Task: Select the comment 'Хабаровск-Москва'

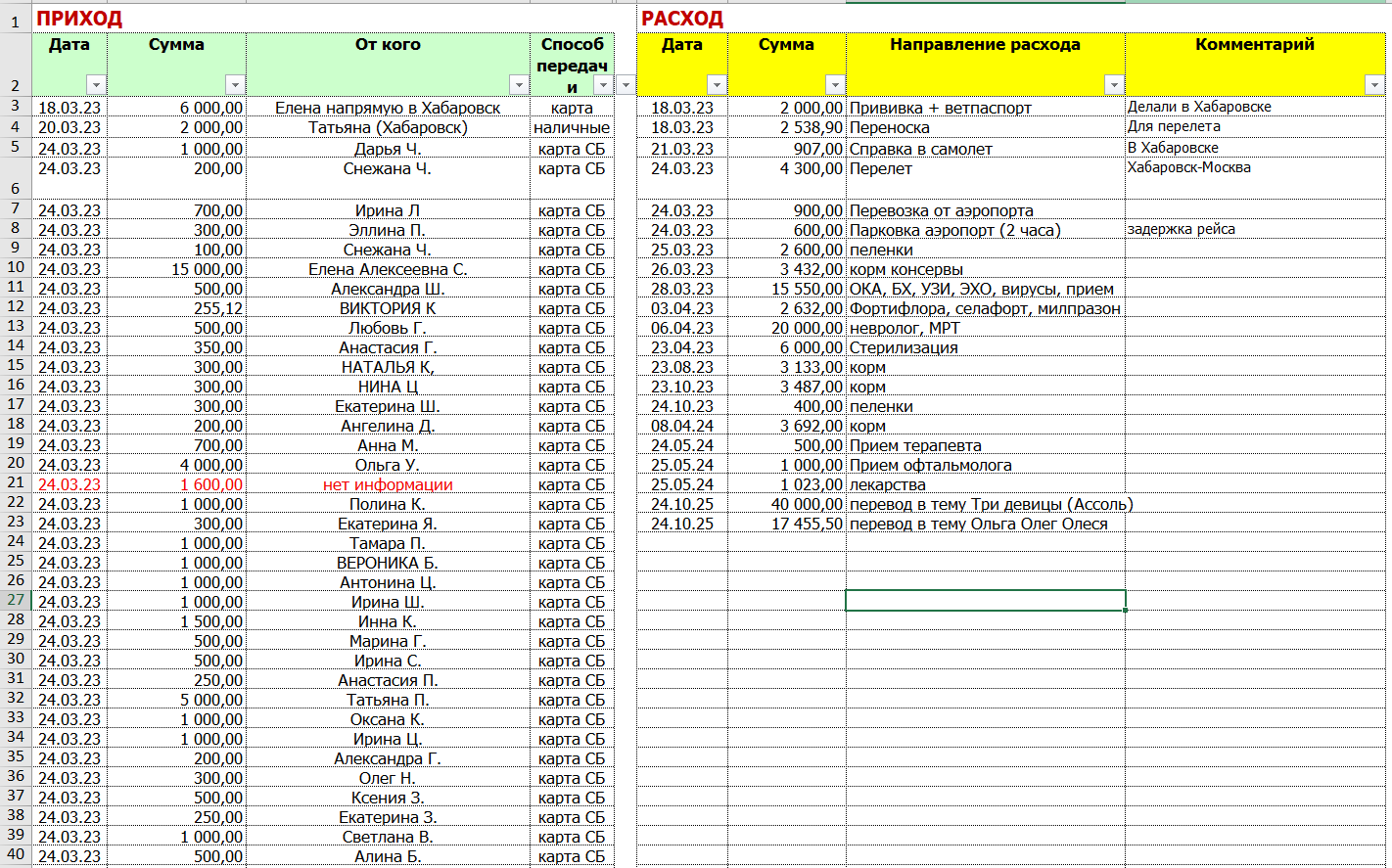Action: click(1255, 179)
